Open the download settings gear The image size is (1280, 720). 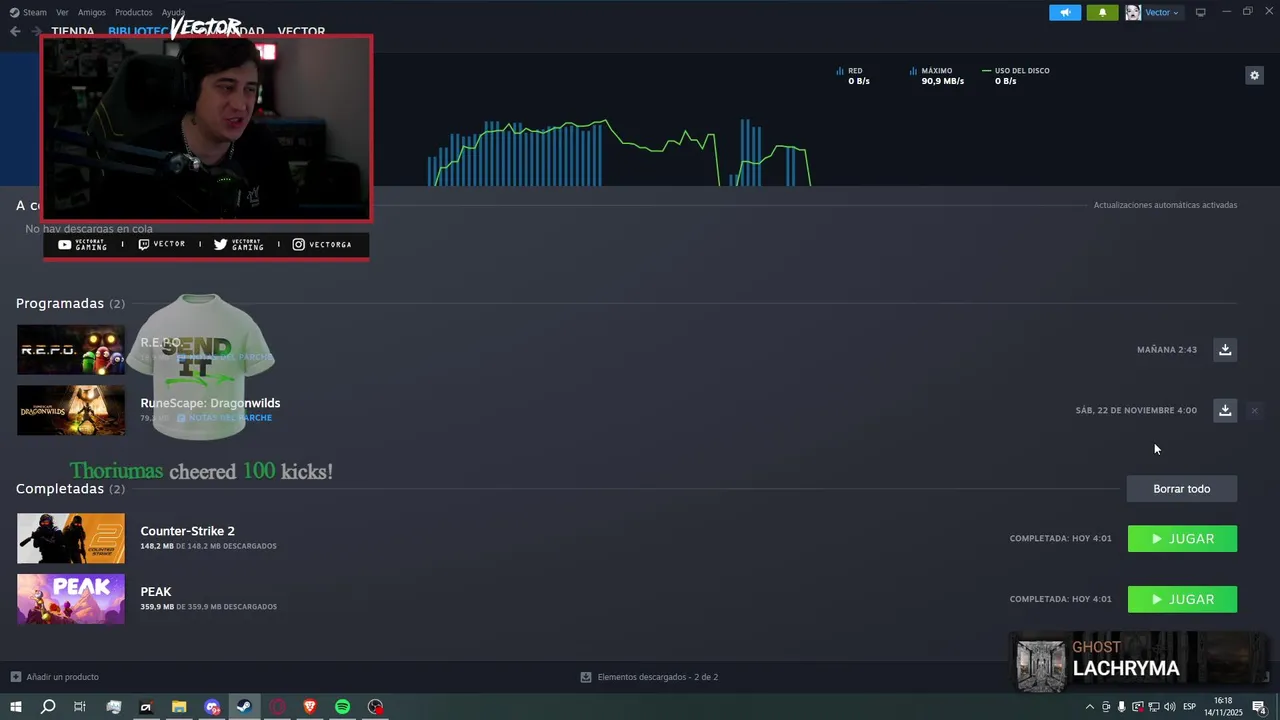(1254, 75)
